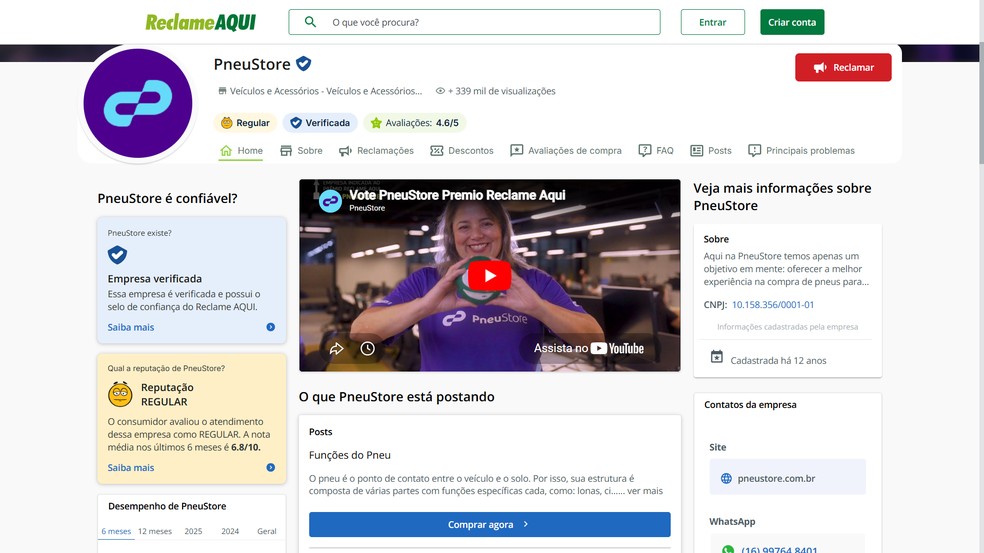The height and width of the screenshot is (553, 984).
Task: Open the Home tab
Action: [241, 151]
